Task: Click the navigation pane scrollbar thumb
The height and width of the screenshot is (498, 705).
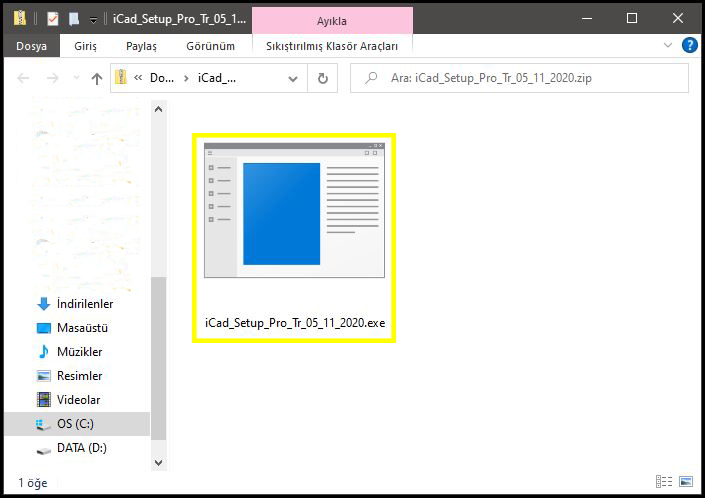Action: [158, 359]
